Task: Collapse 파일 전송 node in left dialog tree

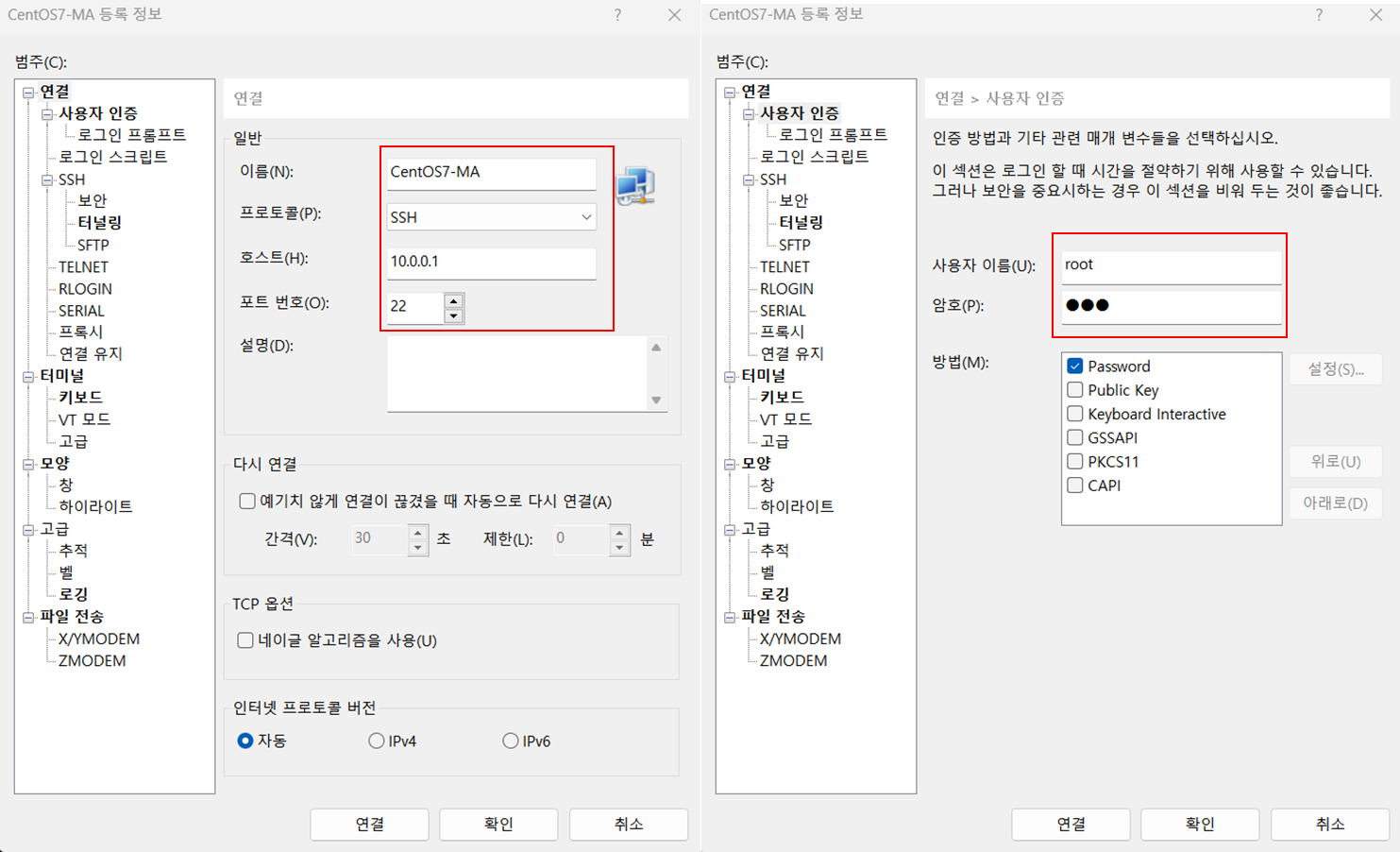Action: click(28, 617)
